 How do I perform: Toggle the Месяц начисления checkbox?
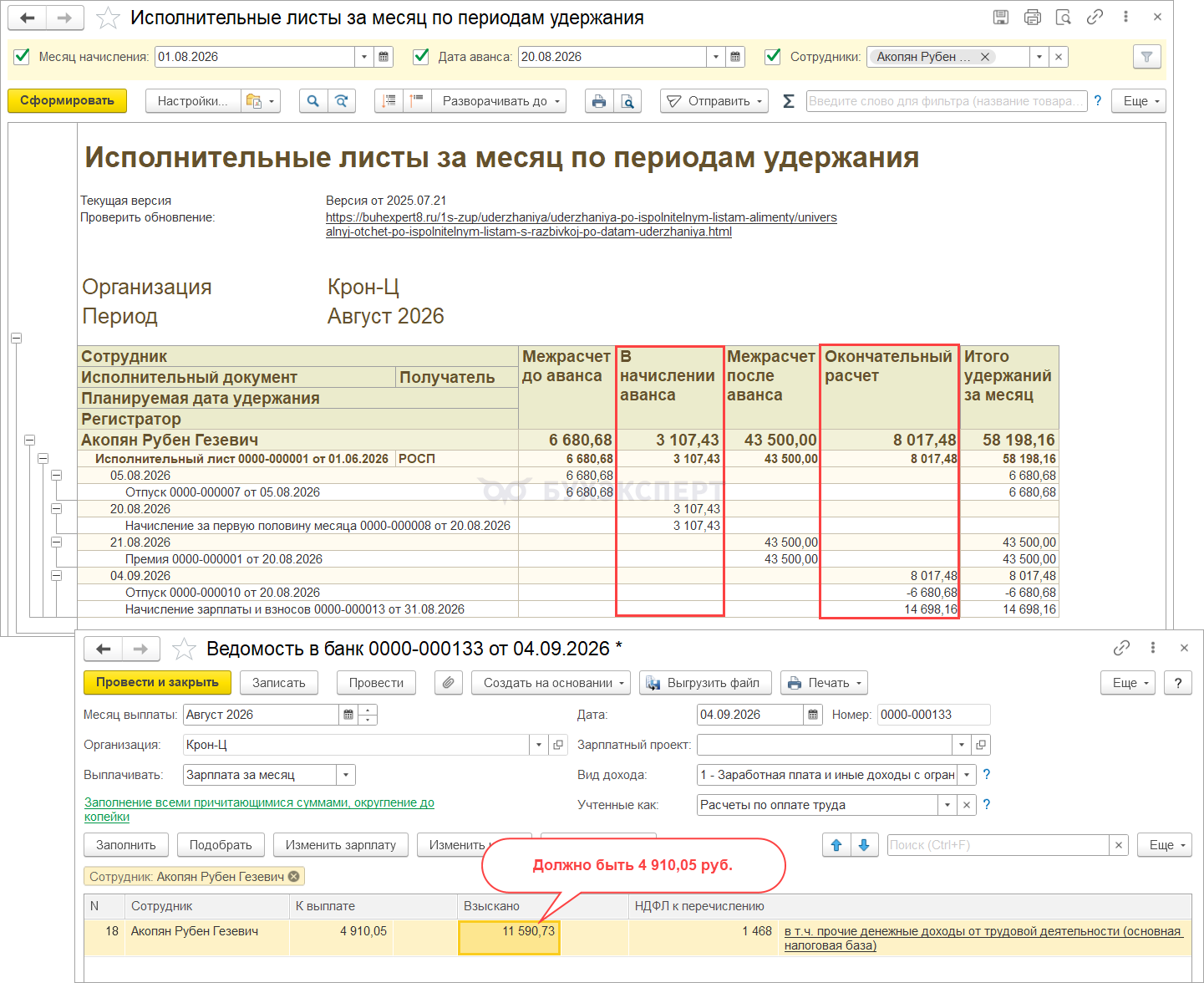click(x=23, y=56)
